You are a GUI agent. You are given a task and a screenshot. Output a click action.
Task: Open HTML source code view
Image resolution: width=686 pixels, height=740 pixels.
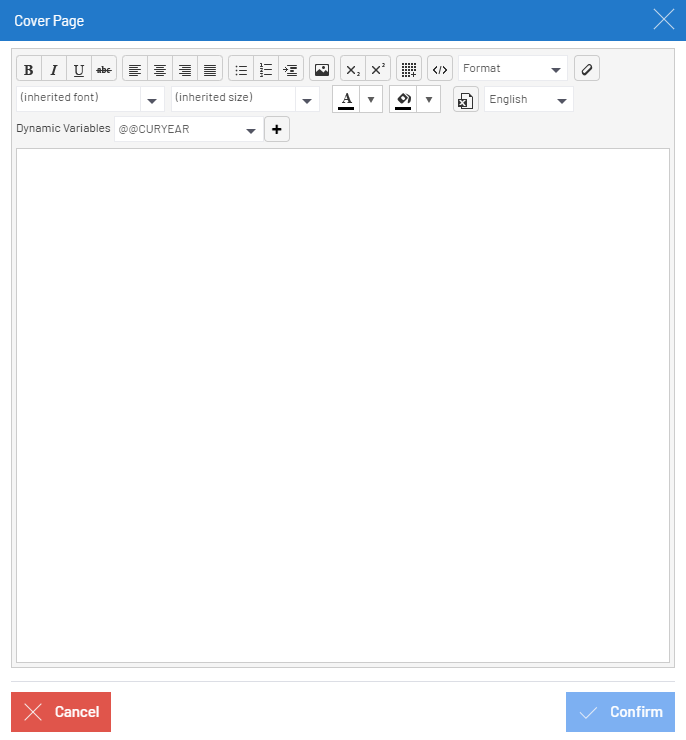(x=440, y=69)
